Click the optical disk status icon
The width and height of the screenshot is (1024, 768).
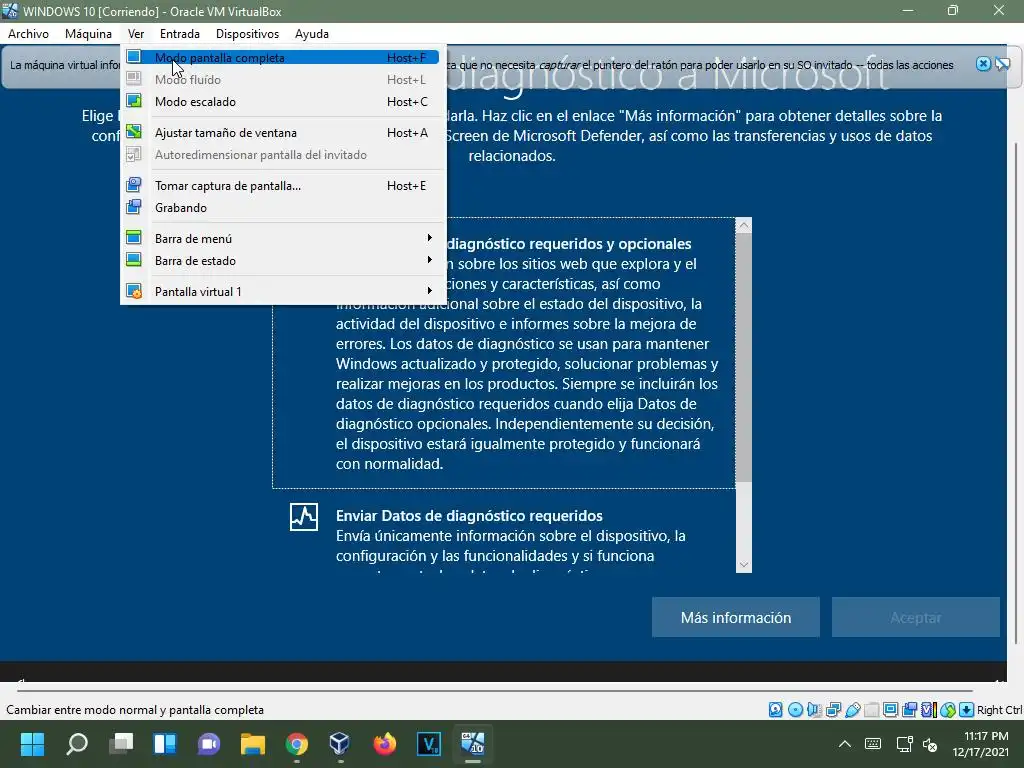(x=795, y=710)
